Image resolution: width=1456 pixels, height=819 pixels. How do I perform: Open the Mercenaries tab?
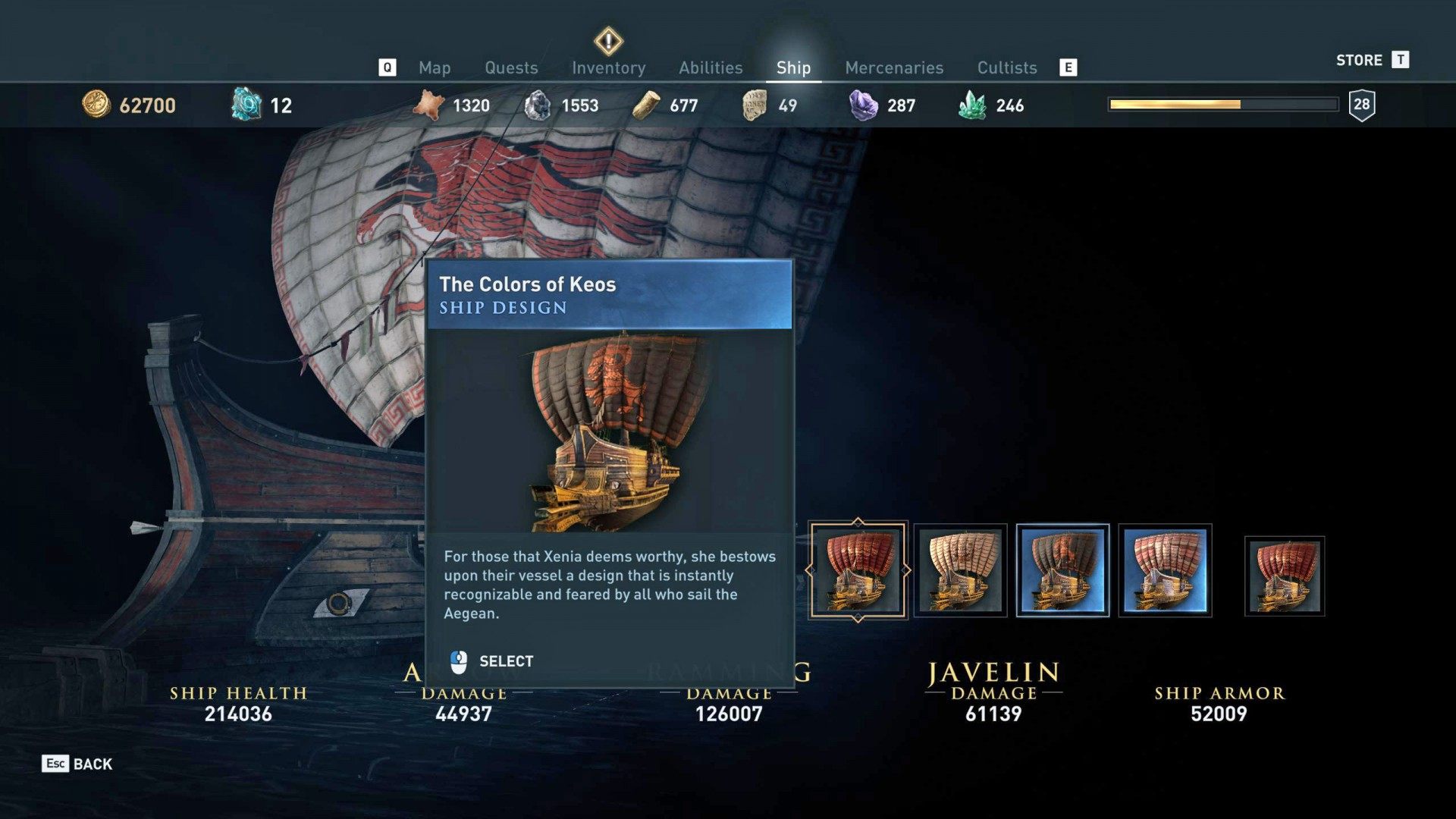894,67
